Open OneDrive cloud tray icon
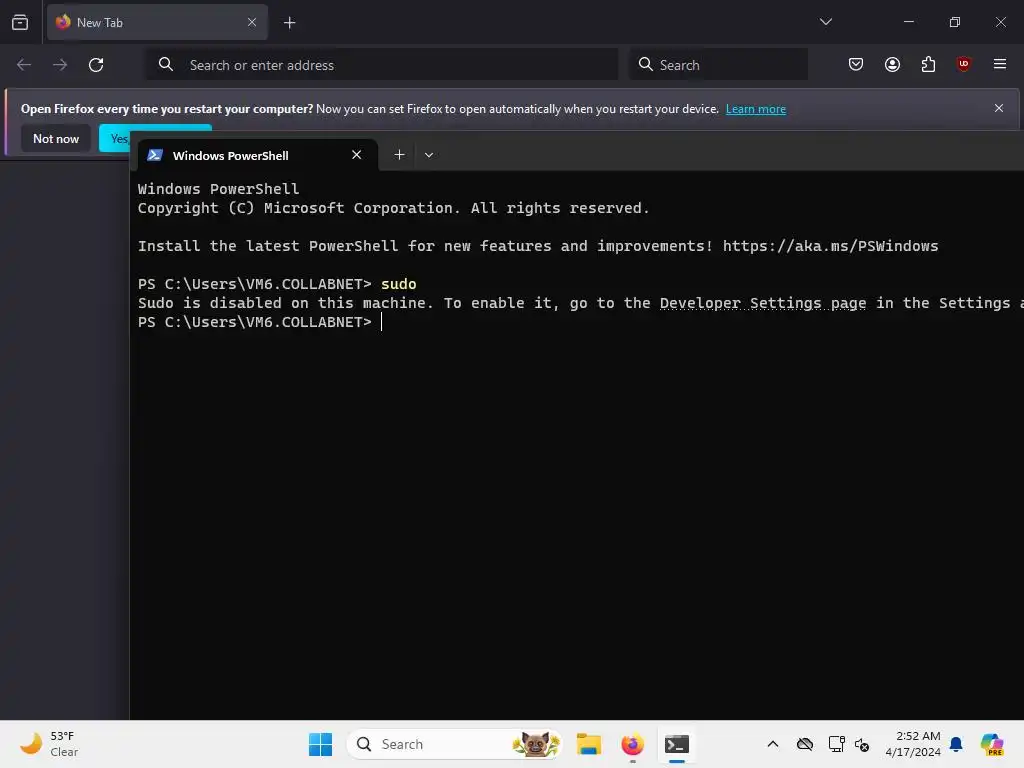1024x768 pixels. point(805,744)
